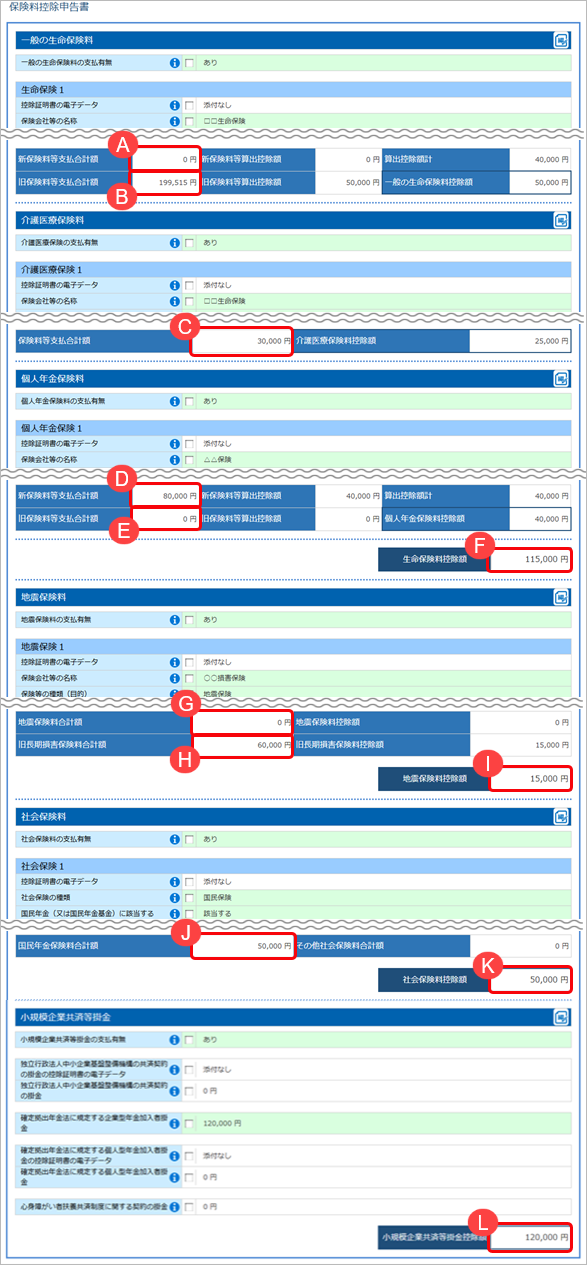Show info for 一般の生命保険料の支払有無
This screenshot has height=1265, width=587.
coord(175,62)
